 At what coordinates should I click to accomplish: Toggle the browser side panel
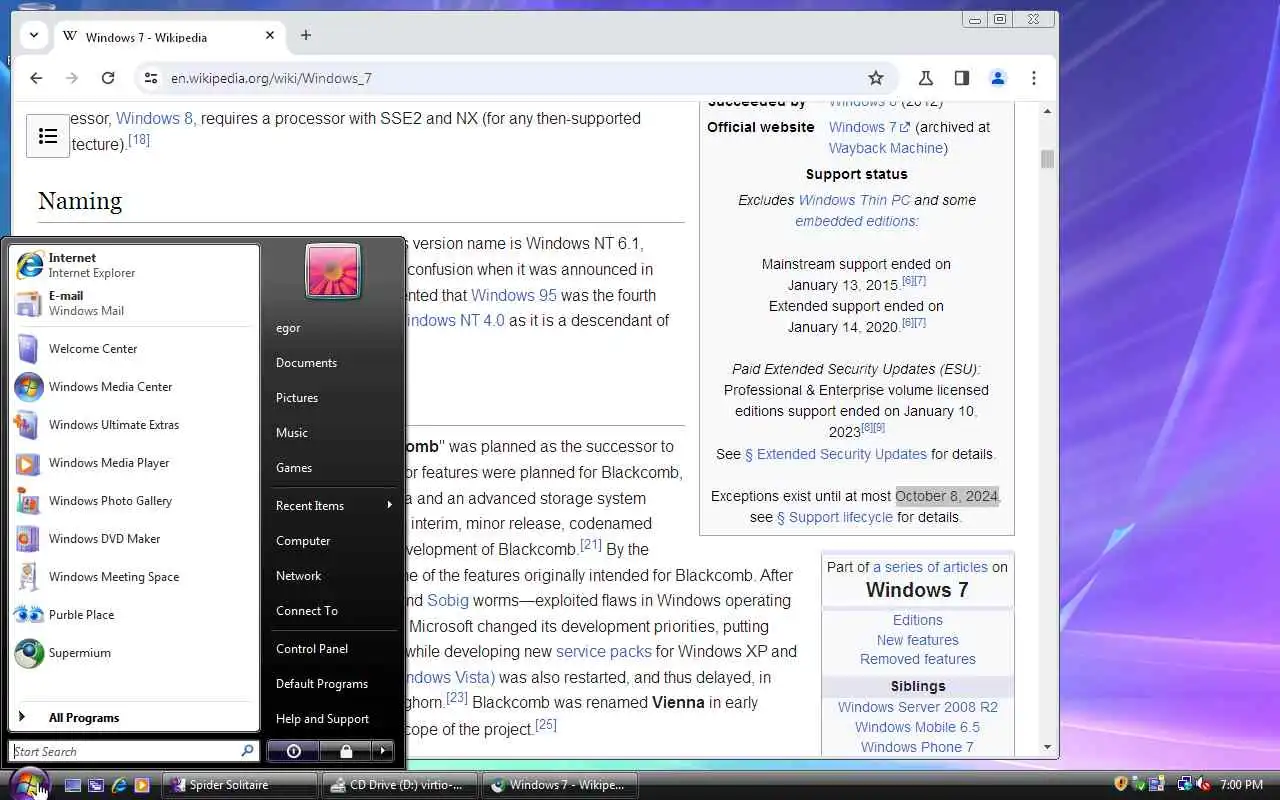961,78
